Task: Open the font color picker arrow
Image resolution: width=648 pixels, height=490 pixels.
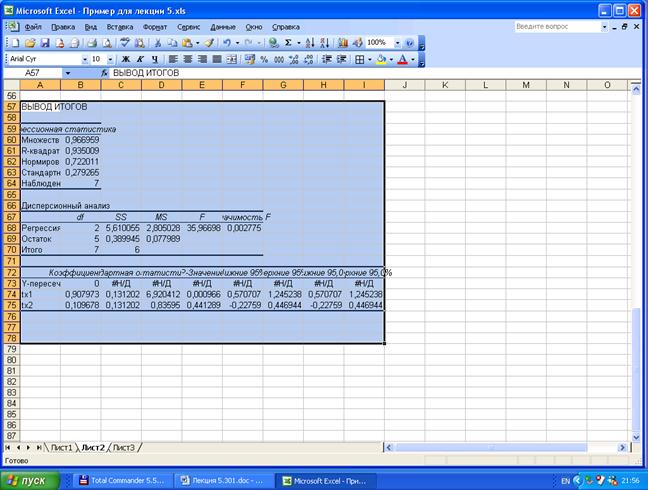Action: 413,59
